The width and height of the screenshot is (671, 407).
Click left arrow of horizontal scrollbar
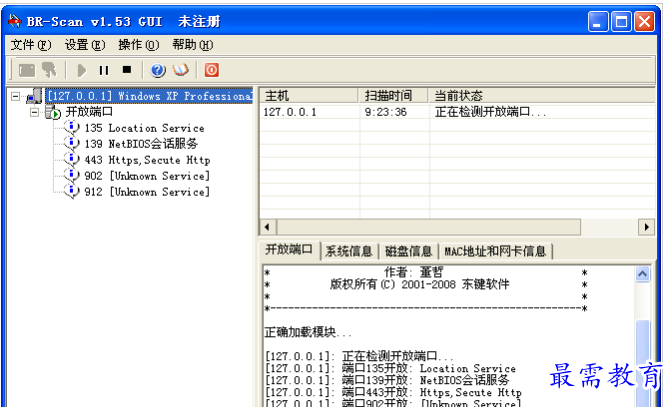pyautogui.click(x=268, y=227)
